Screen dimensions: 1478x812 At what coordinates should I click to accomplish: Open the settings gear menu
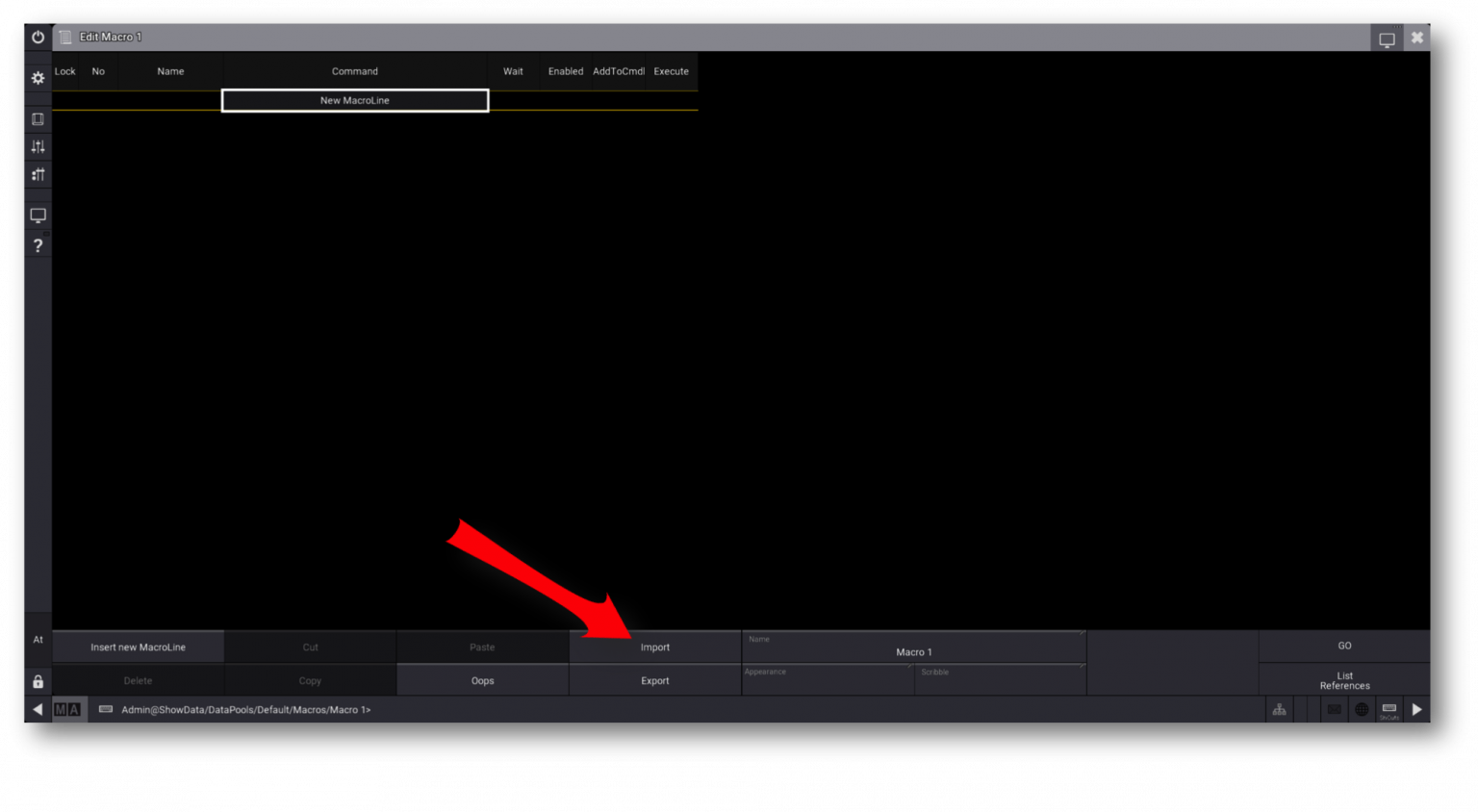(38, 78)
